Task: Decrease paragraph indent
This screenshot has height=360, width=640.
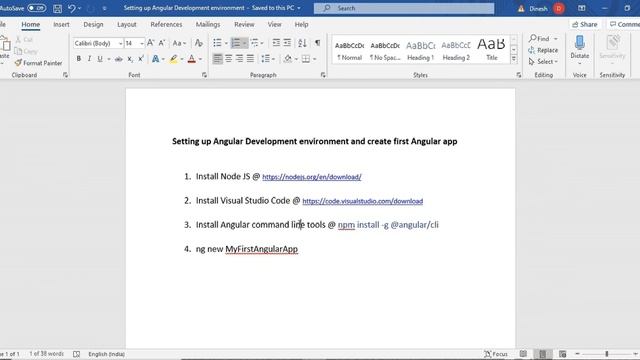Action: (276, 43)
